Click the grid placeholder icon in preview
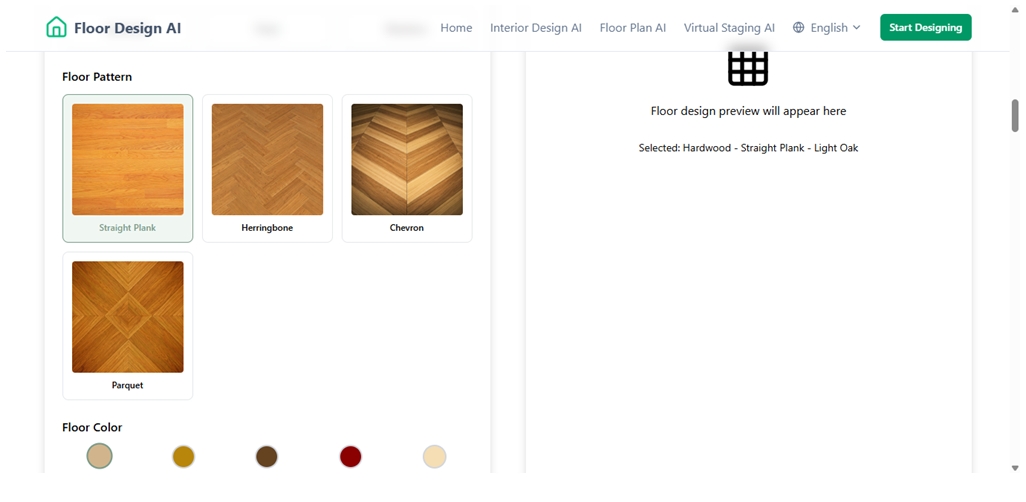 [747, 67]
